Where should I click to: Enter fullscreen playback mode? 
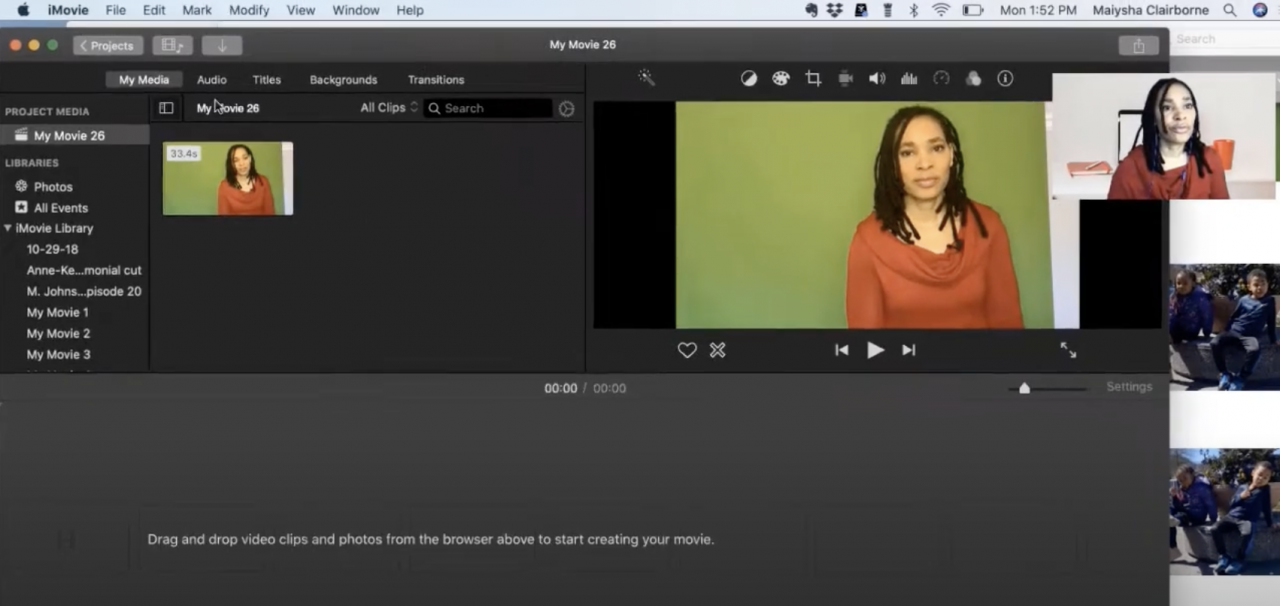(1068, 350)
